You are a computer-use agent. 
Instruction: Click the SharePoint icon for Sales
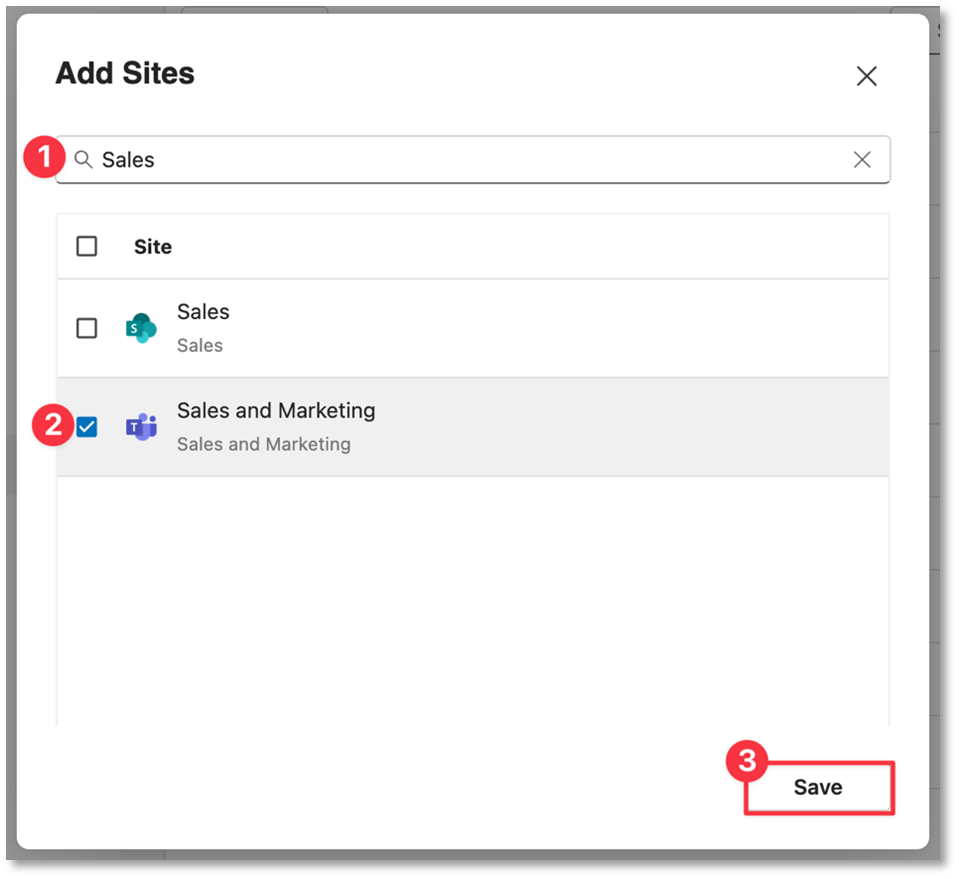141,328
